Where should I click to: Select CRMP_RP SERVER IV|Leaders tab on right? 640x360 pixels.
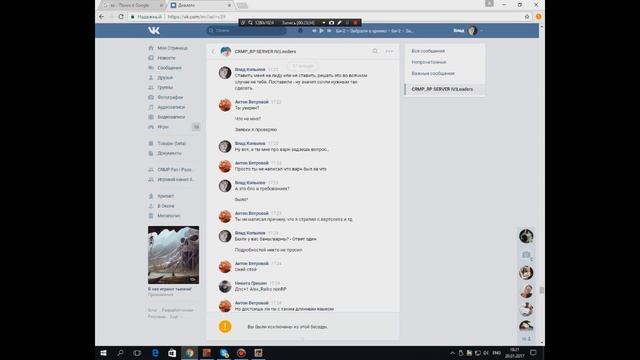click(445, 89)
